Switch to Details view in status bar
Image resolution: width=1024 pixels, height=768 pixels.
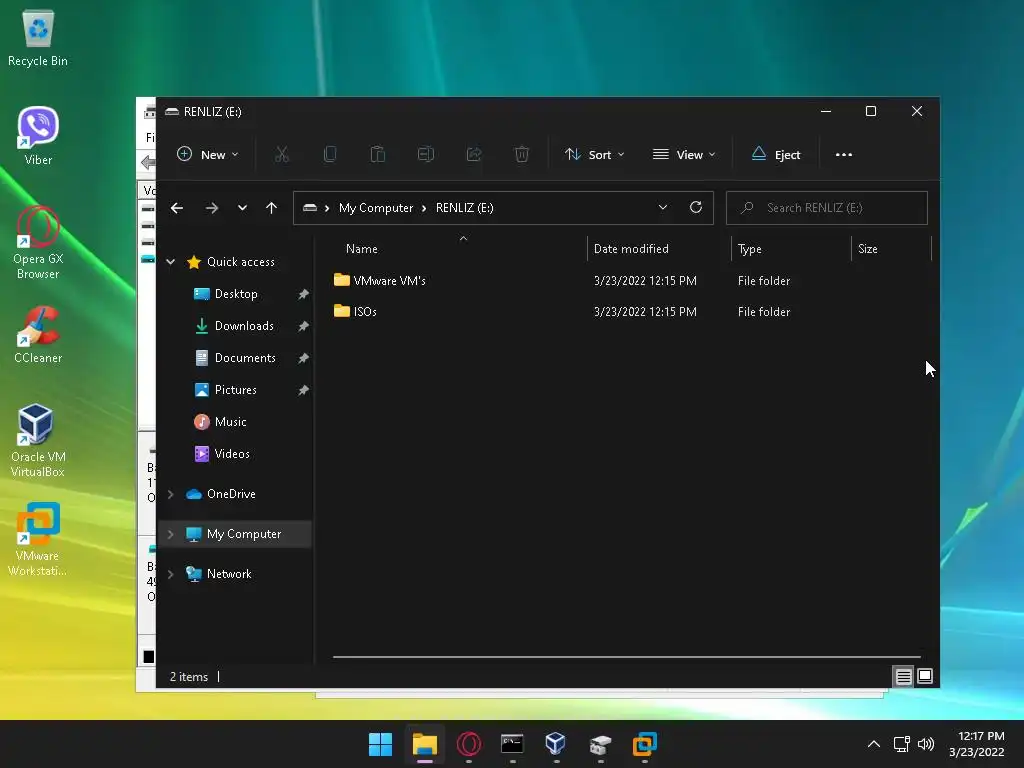(x=903, y=677)
